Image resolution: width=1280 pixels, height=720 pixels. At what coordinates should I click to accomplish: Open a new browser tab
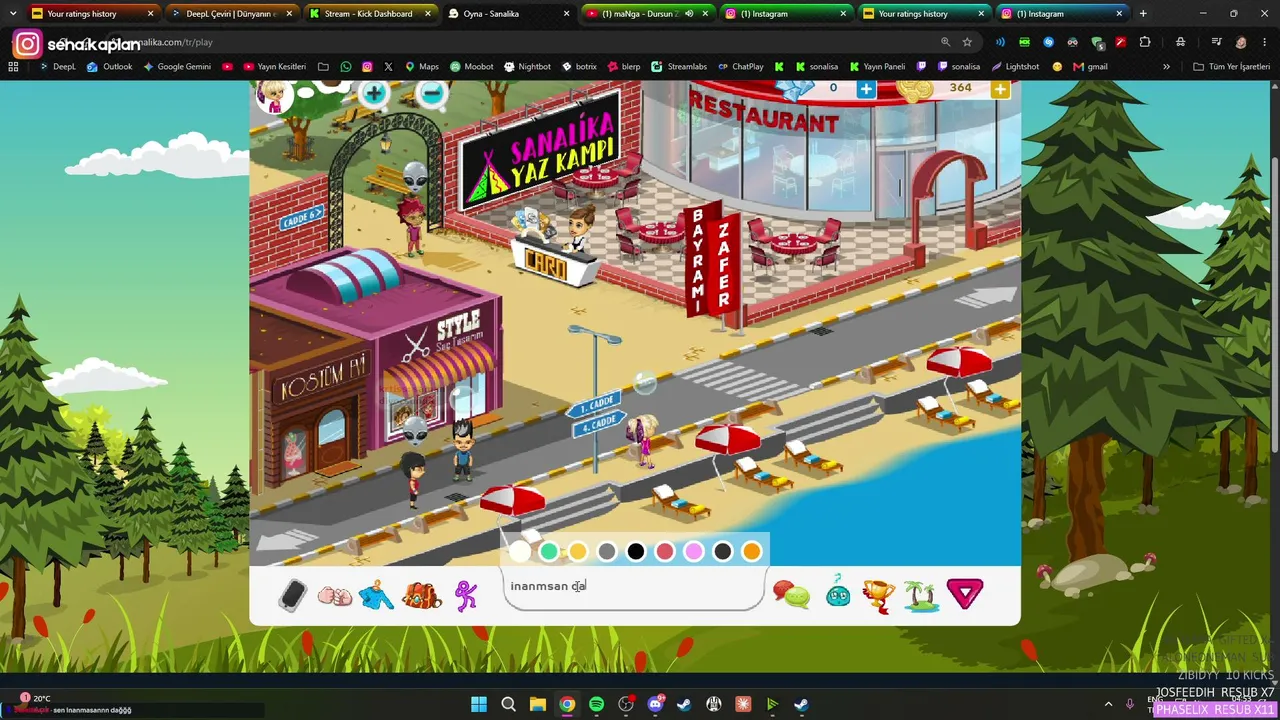click(1143, 14)
